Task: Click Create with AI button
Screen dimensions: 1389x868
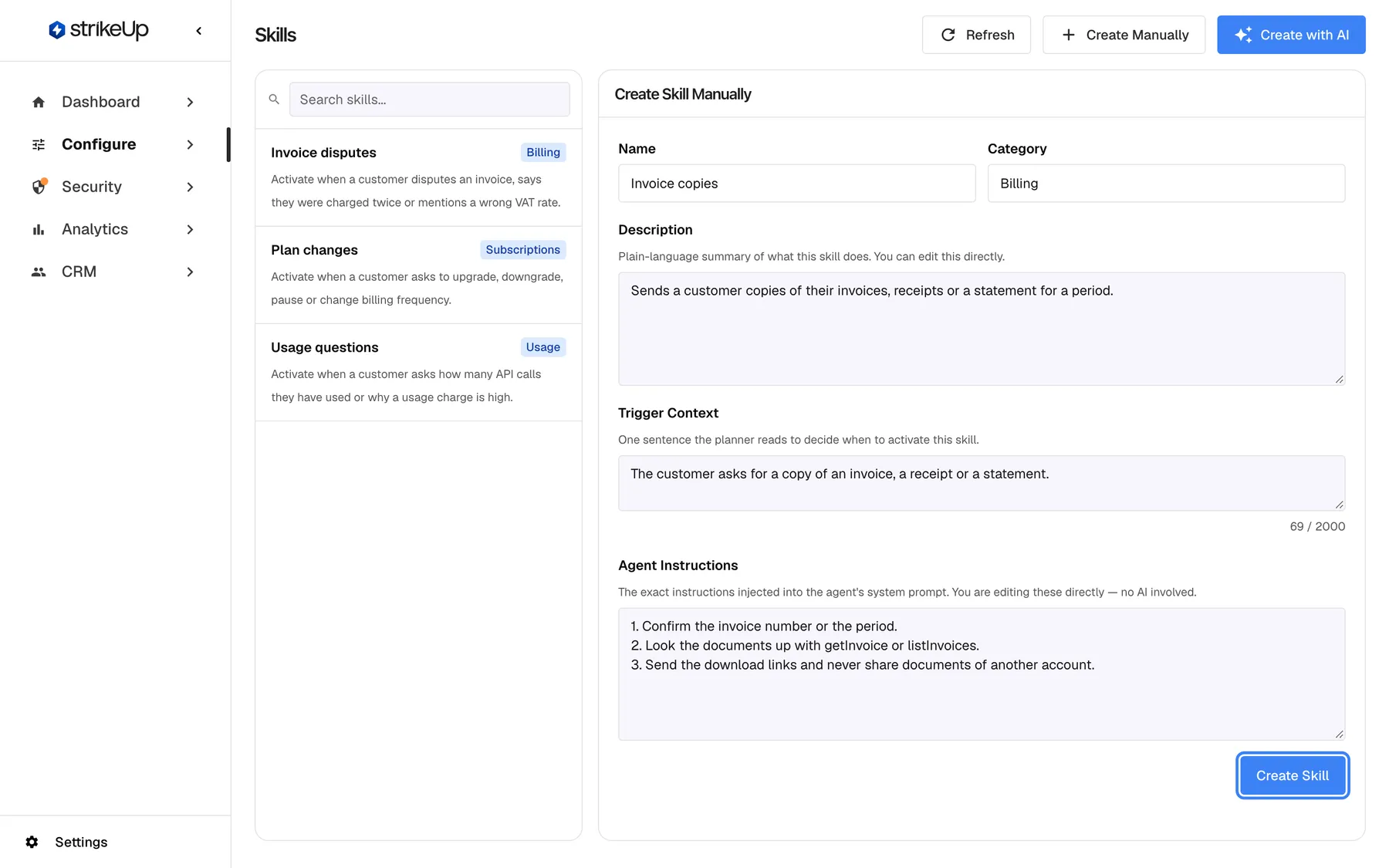Action: coord(1291,35)
